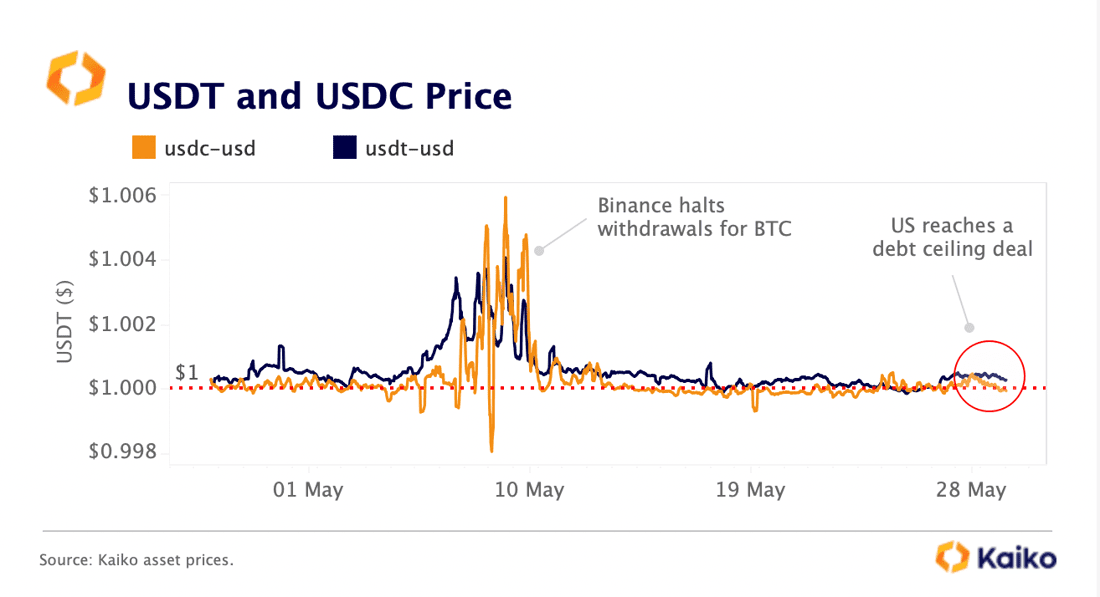Click the Source: Kaiko asset prices text
The width and height of the screenshot is (1100, 597).
tap(136, 560)
